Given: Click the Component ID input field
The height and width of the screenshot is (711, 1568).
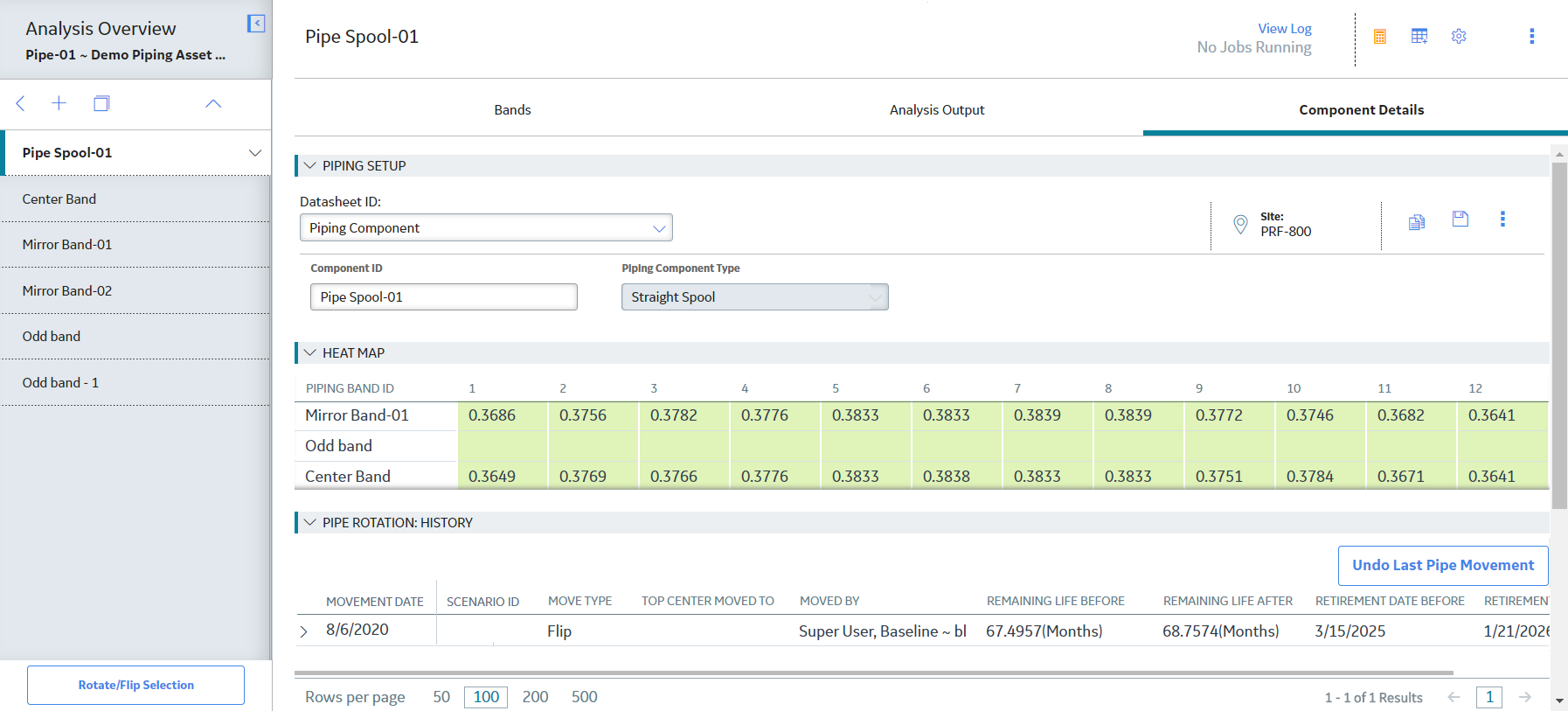Looking at the screenshot, I should 444,297.
